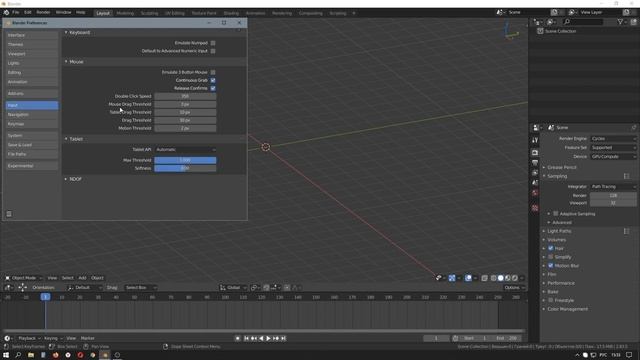
Task: Open the Preferences hamburger menu icon
Action: pos(9,214)
